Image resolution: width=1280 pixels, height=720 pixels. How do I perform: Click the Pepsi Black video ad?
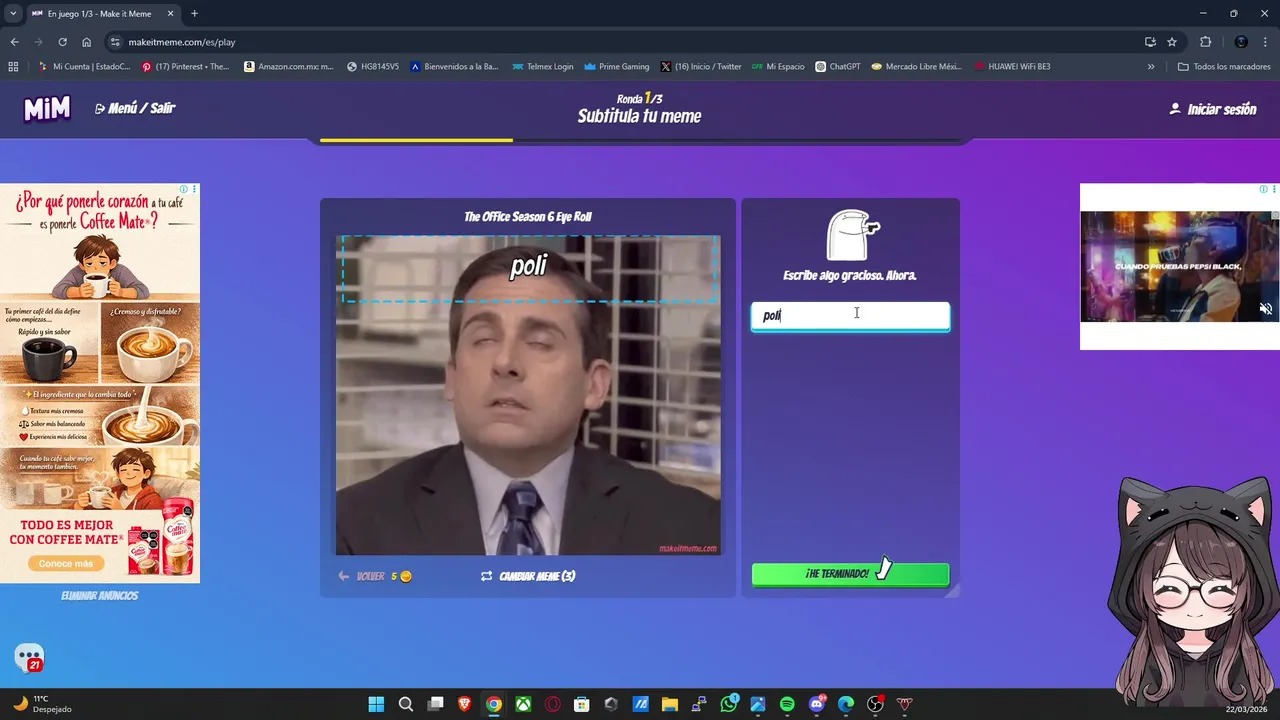point(1179,267)
